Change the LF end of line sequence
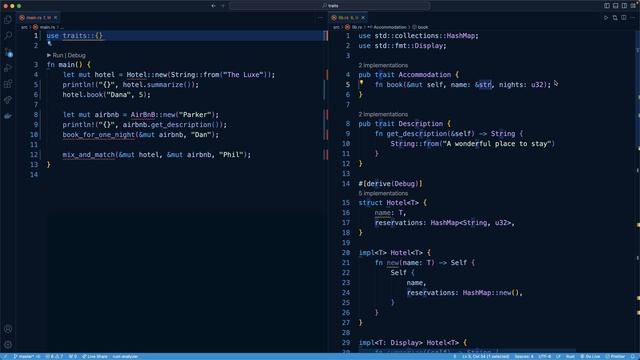Screen dimensions: 640x360 pos(558,356)
